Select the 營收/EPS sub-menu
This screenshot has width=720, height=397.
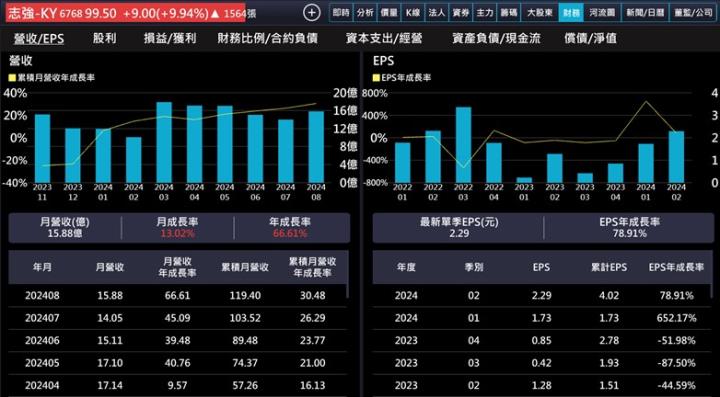click(39, 39)
